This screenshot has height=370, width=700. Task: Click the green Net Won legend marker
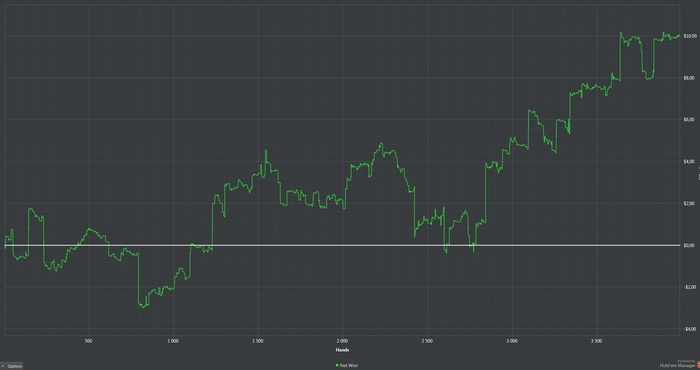(x=337, y=366)
